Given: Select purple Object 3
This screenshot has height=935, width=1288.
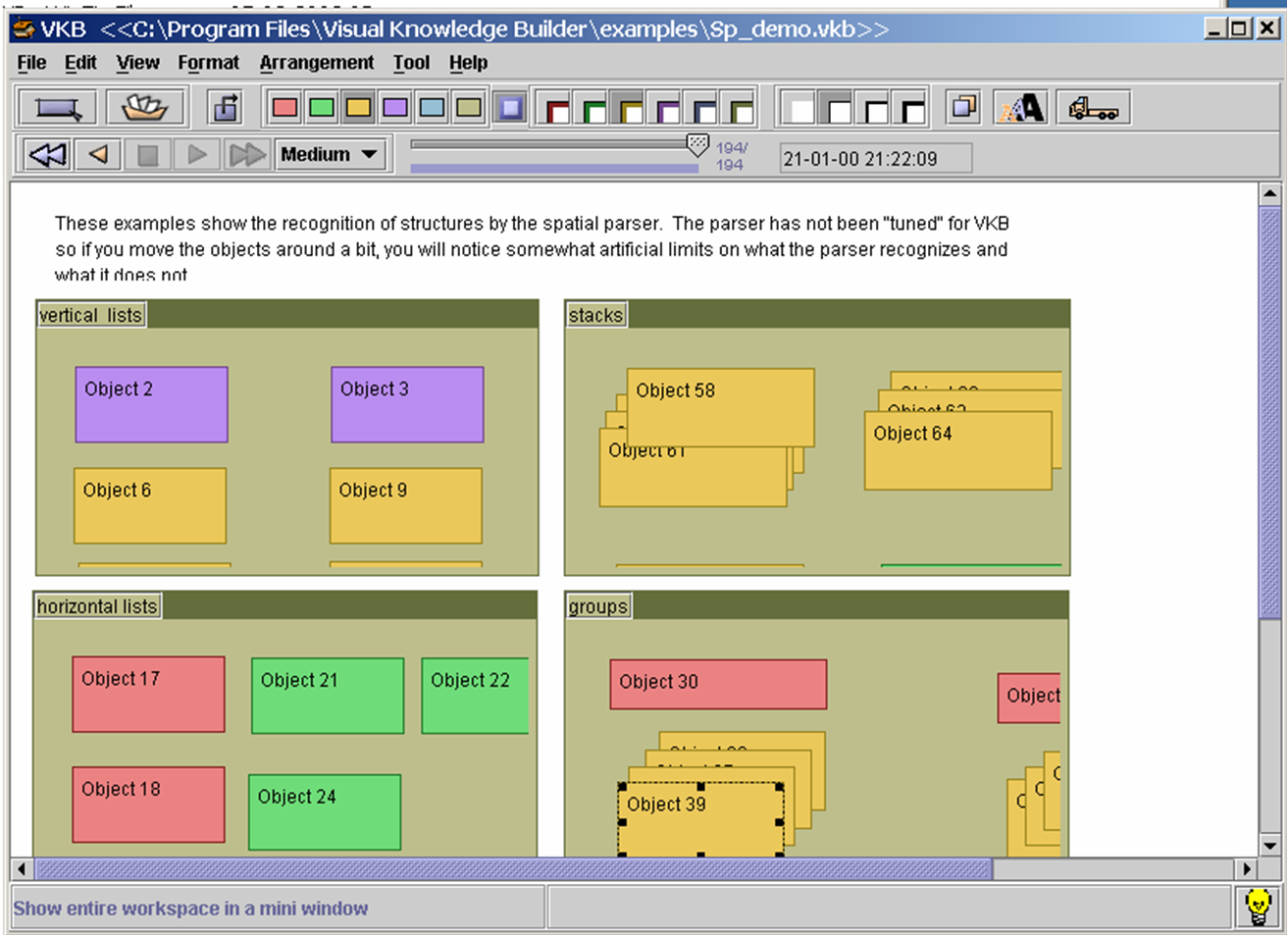Looking at the screenshot, I should (x=407, y=405).
